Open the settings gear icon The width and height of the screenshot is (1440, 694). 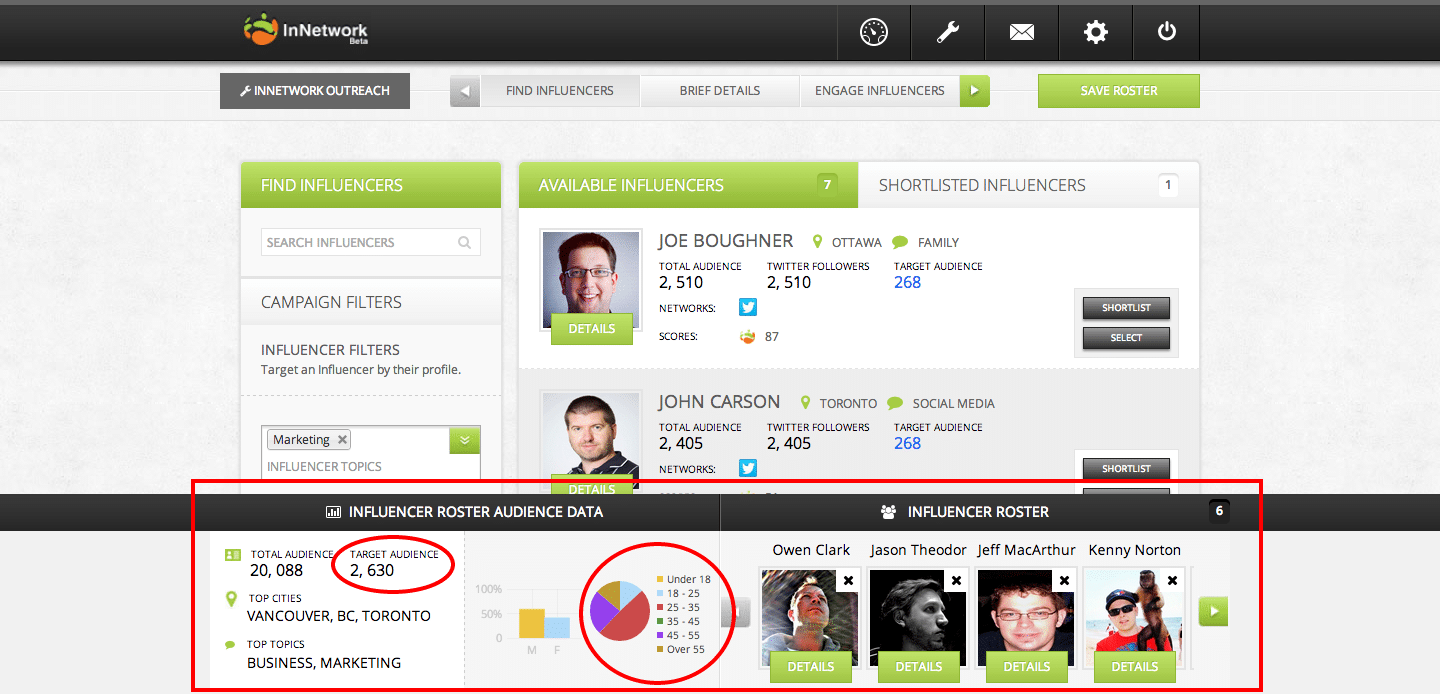(1096, 32)
